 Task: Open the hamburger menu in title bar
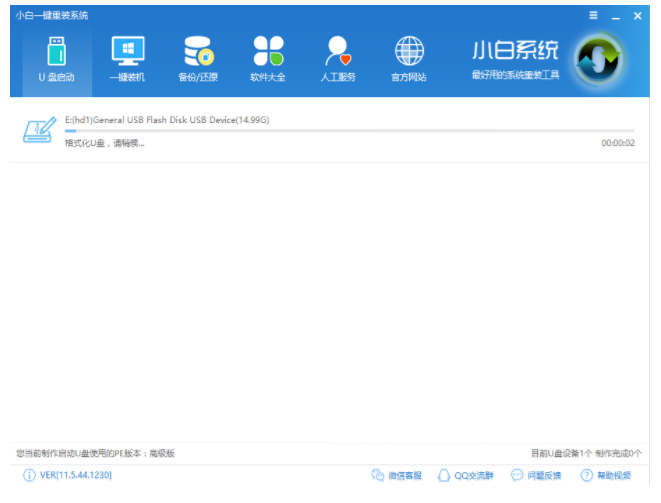(593, 15)
